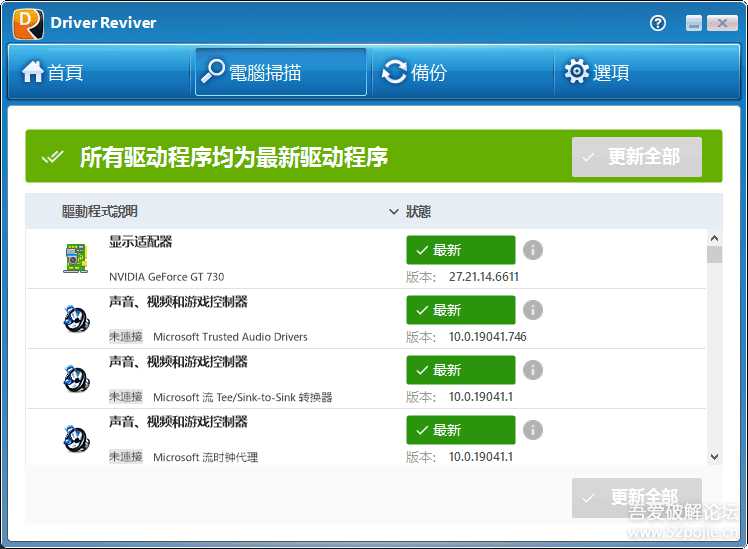Click 最新 status for Tee/Sink-to-Sink driver
This screenshot has width=748, height=549.
pyautogui.click(x=461, y=370)
